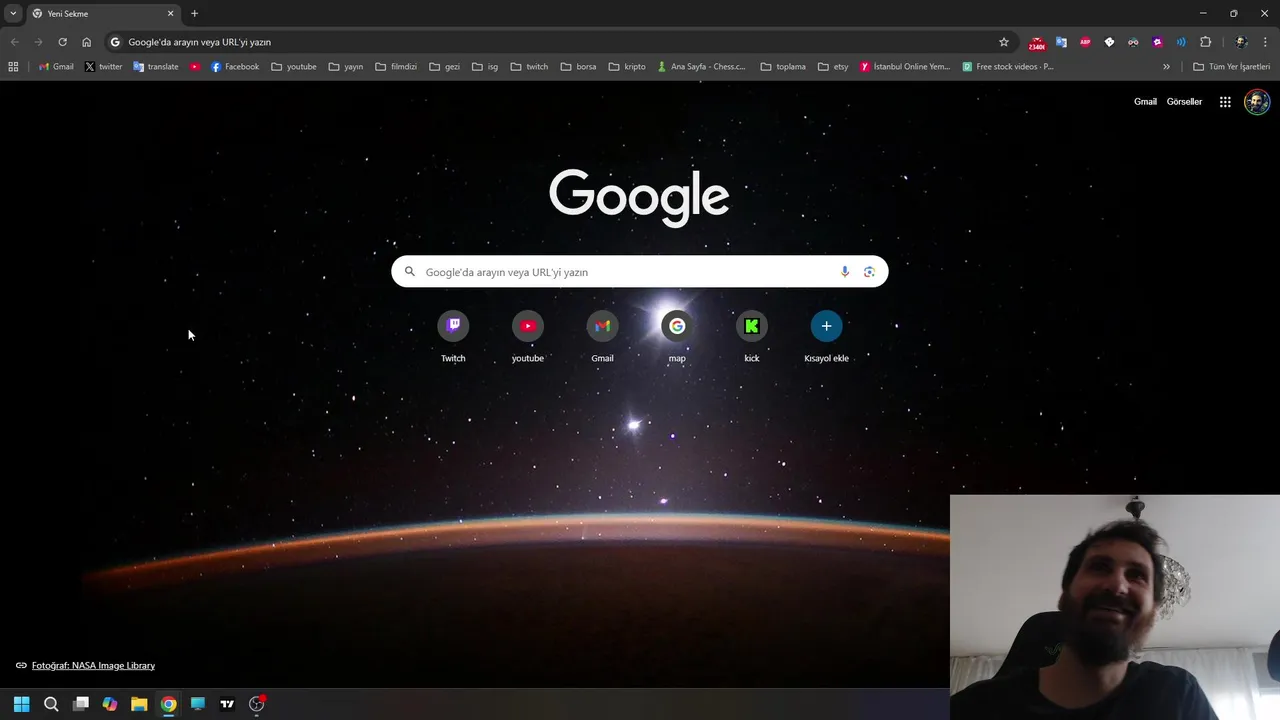Close the Yeni Sekme tab
This screenshot has width=1280, height=720.
pos(170,14)
